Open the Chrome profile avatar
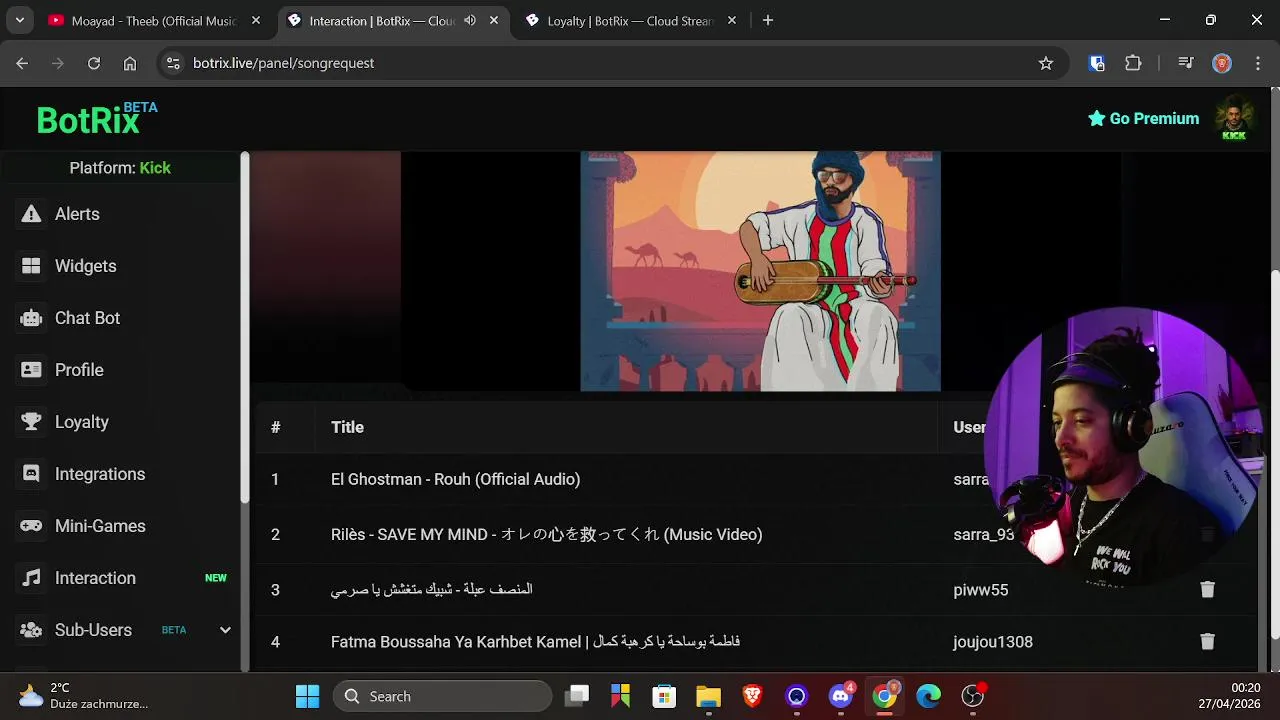1280x720 pixels. 1222,63
